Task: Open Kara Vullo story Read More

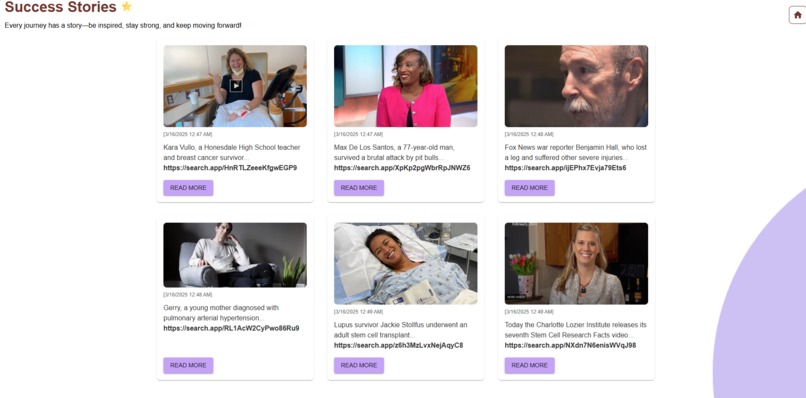Action: click(188, 188)
